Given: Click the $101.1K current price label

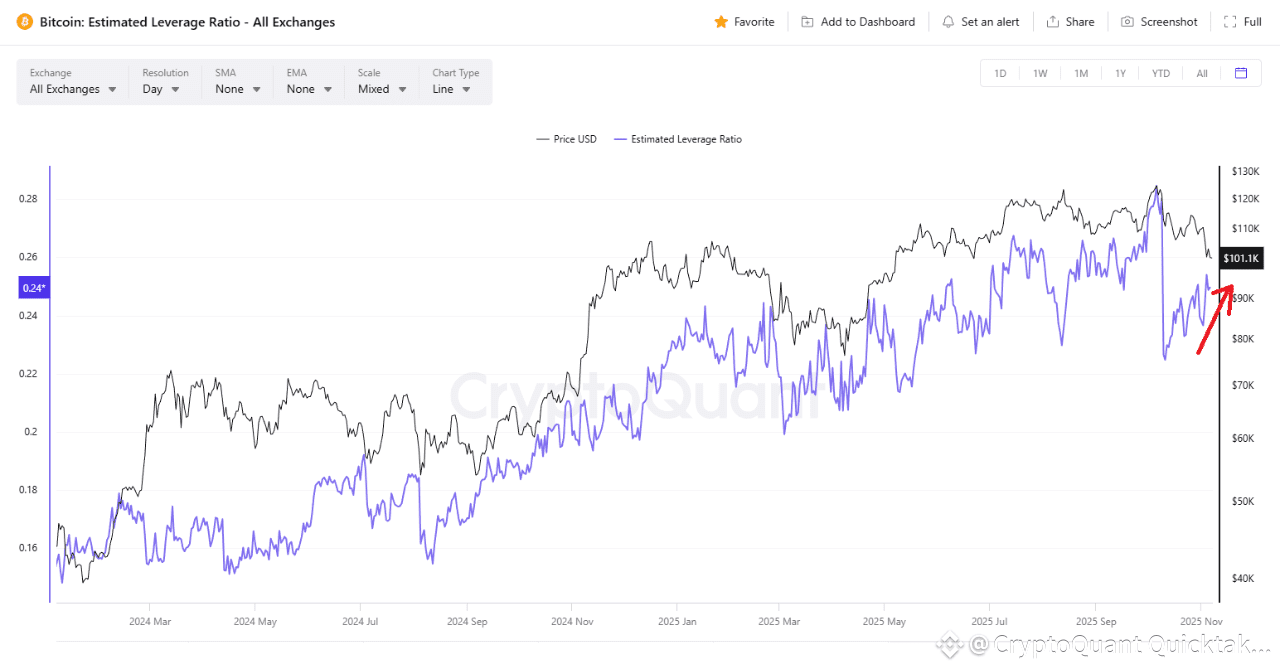Looking at the screenshot, I should click(1241, 259).
